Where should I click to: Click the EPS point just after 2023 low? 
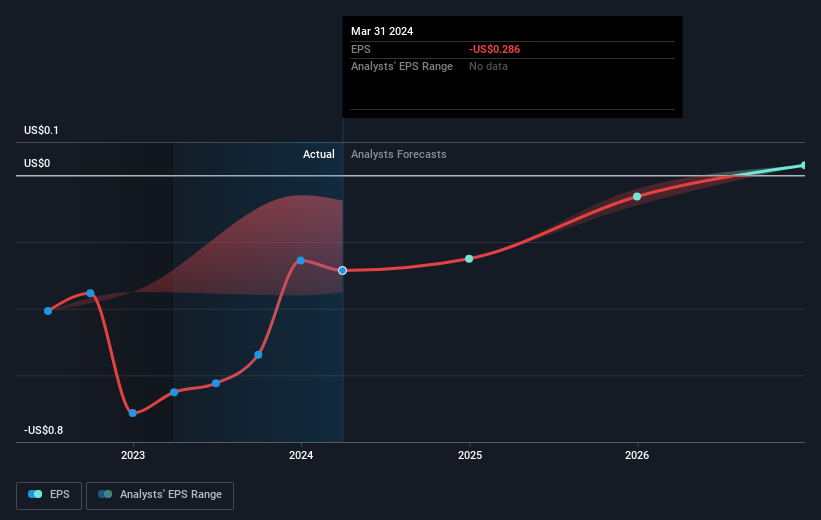click(x=174, y=392)
